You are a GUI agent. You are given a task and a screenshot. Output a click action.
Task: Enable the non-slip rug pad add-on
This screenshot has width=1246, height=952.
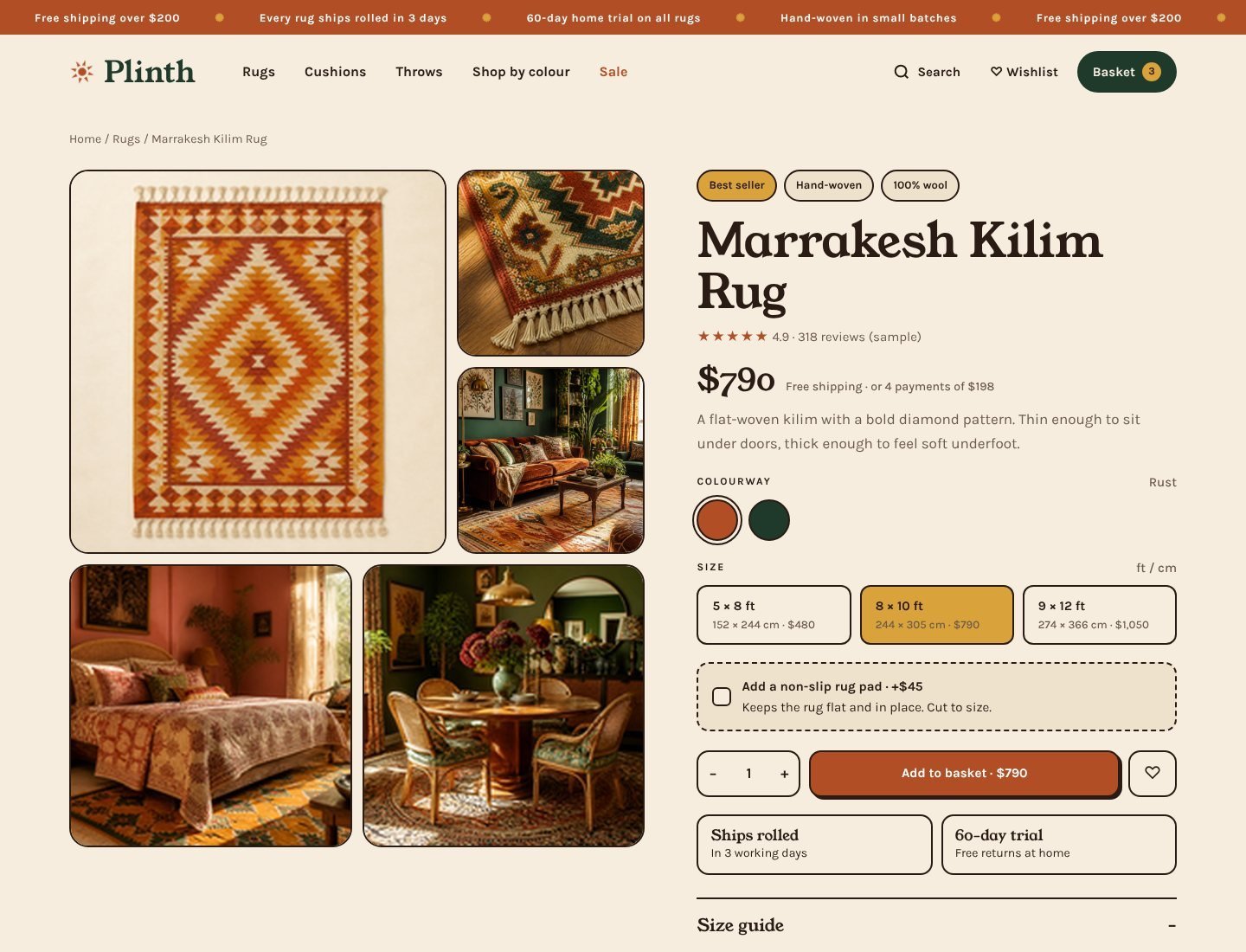(722, 697)
